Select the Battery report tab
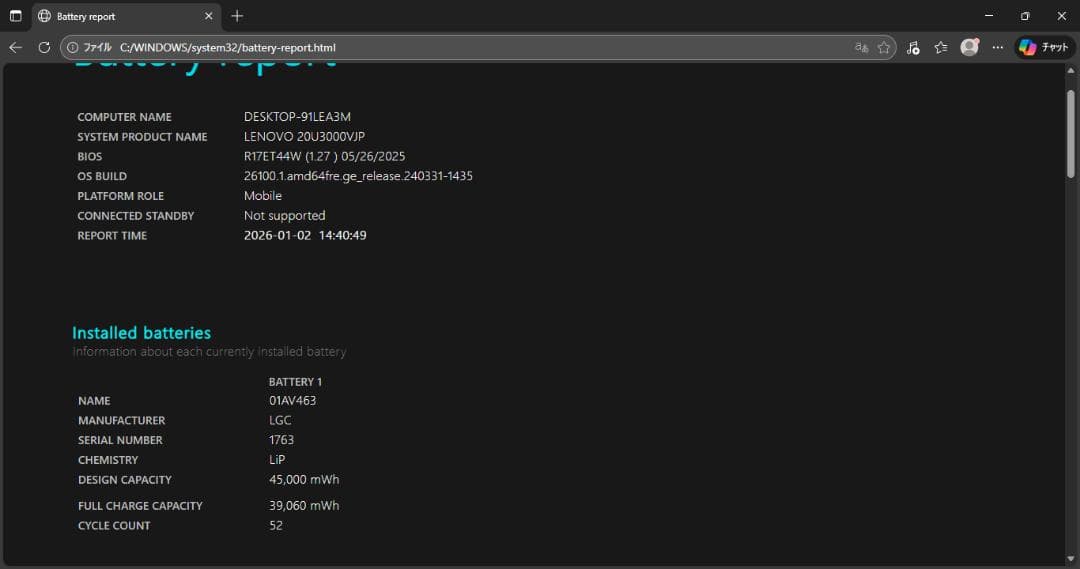Screen dimensions: 1080x569 [x=126, y=17]
